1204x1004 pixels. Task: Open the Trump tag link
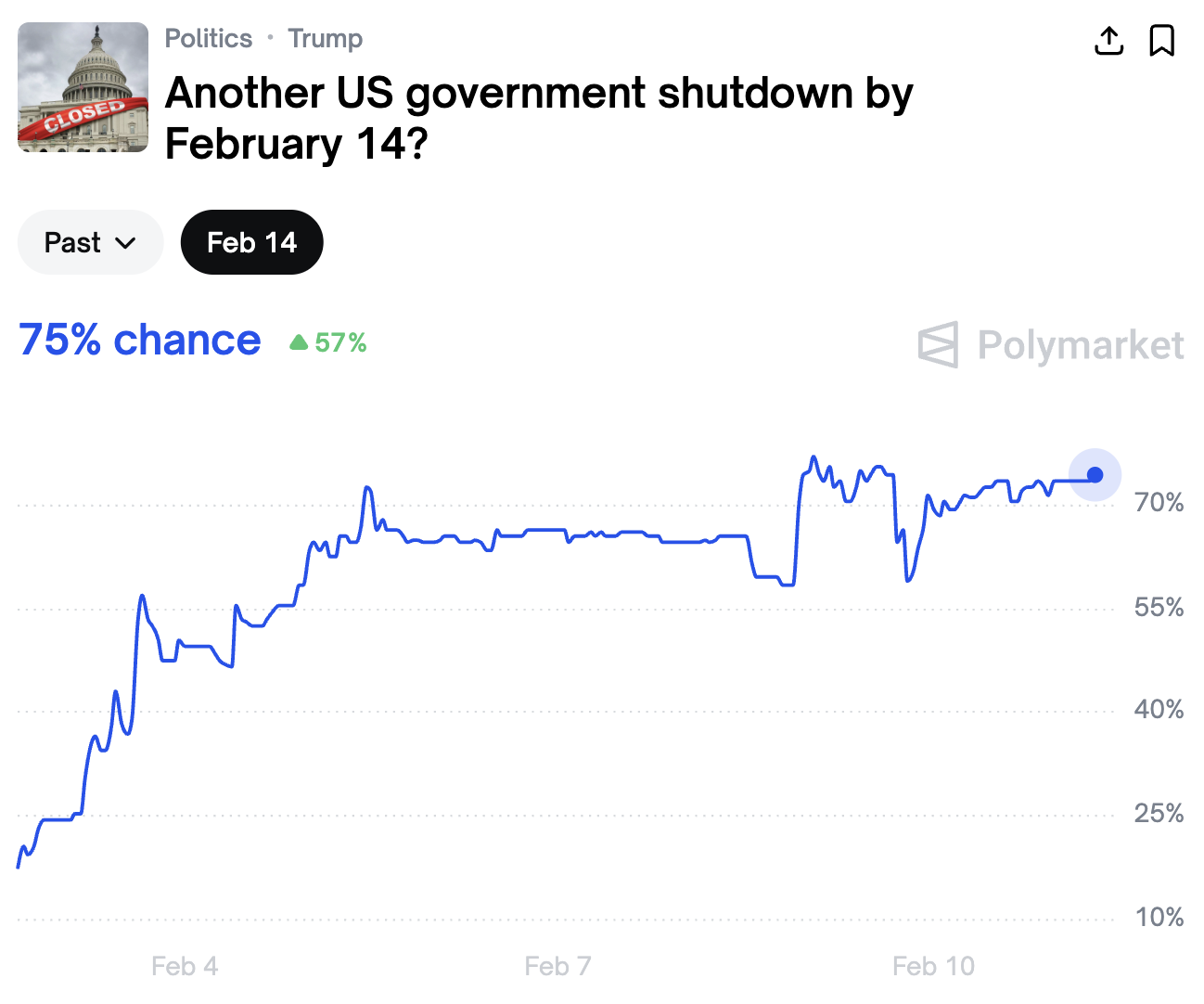click(x=325, y=39)
